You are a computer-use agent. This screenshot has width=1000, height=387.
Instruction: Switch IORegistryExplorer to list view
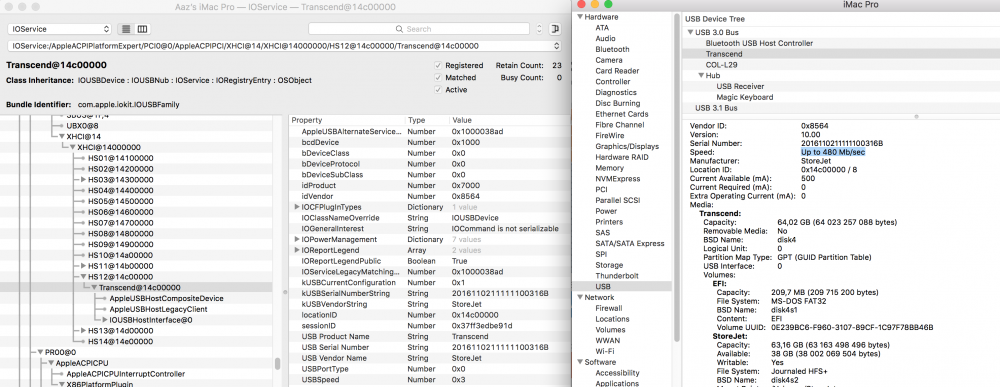click(x=126, y=29)
